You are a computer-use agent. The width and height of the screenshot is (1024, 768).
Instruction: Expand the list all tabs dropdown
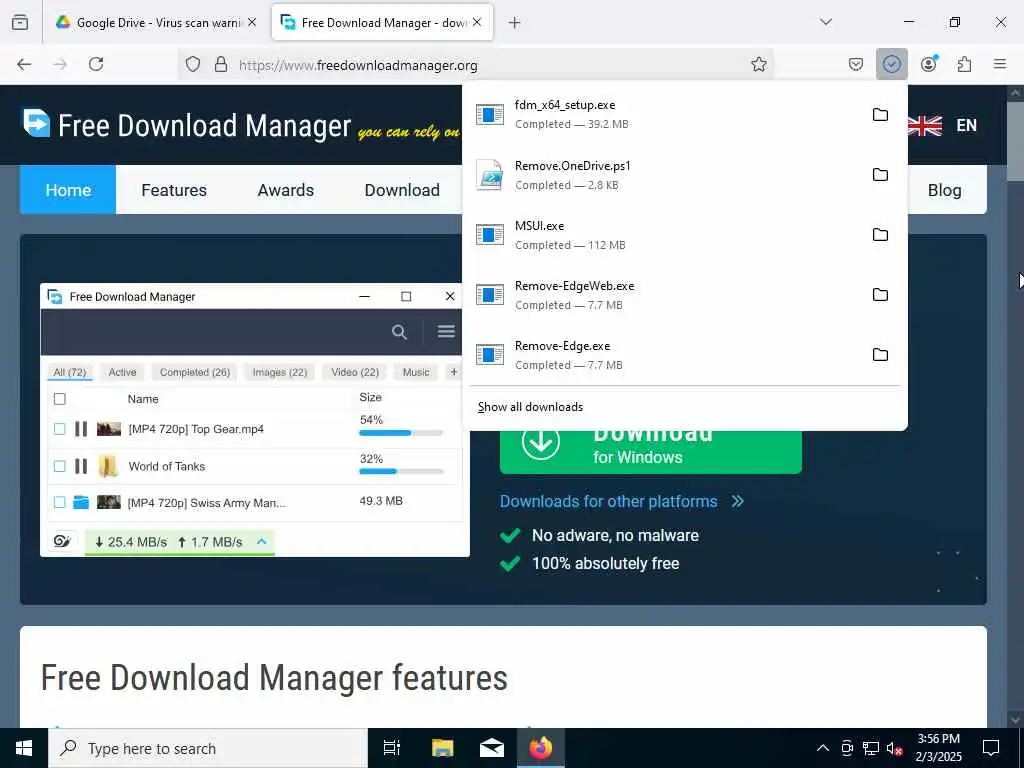click(x=825, y=22)
